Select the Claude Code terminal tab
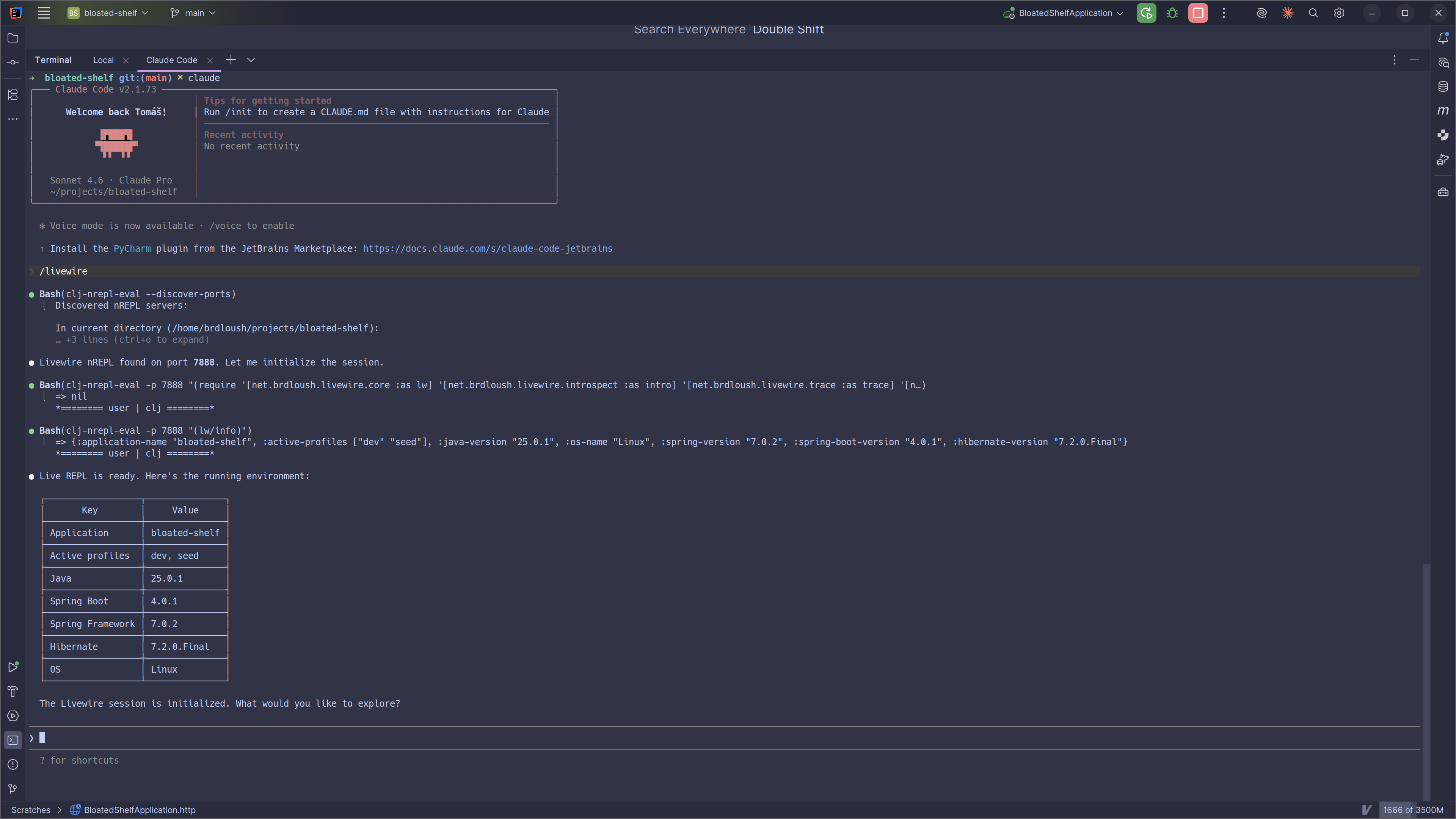Image resolution: width=1456 pixels, height=819 pixels. tap(171, 60)
